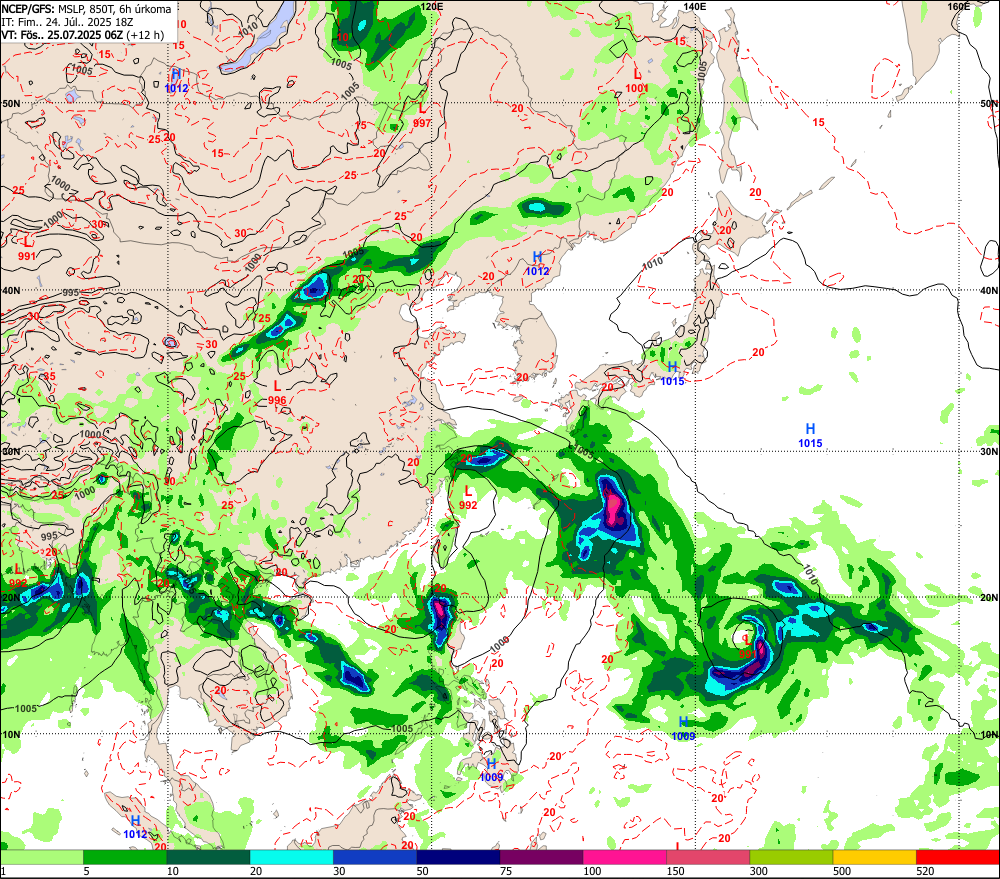This screenshot has height=879, width=1000.
Task: Click the medium green 5–10 mm legend swatch
Action: pos(125,857)
